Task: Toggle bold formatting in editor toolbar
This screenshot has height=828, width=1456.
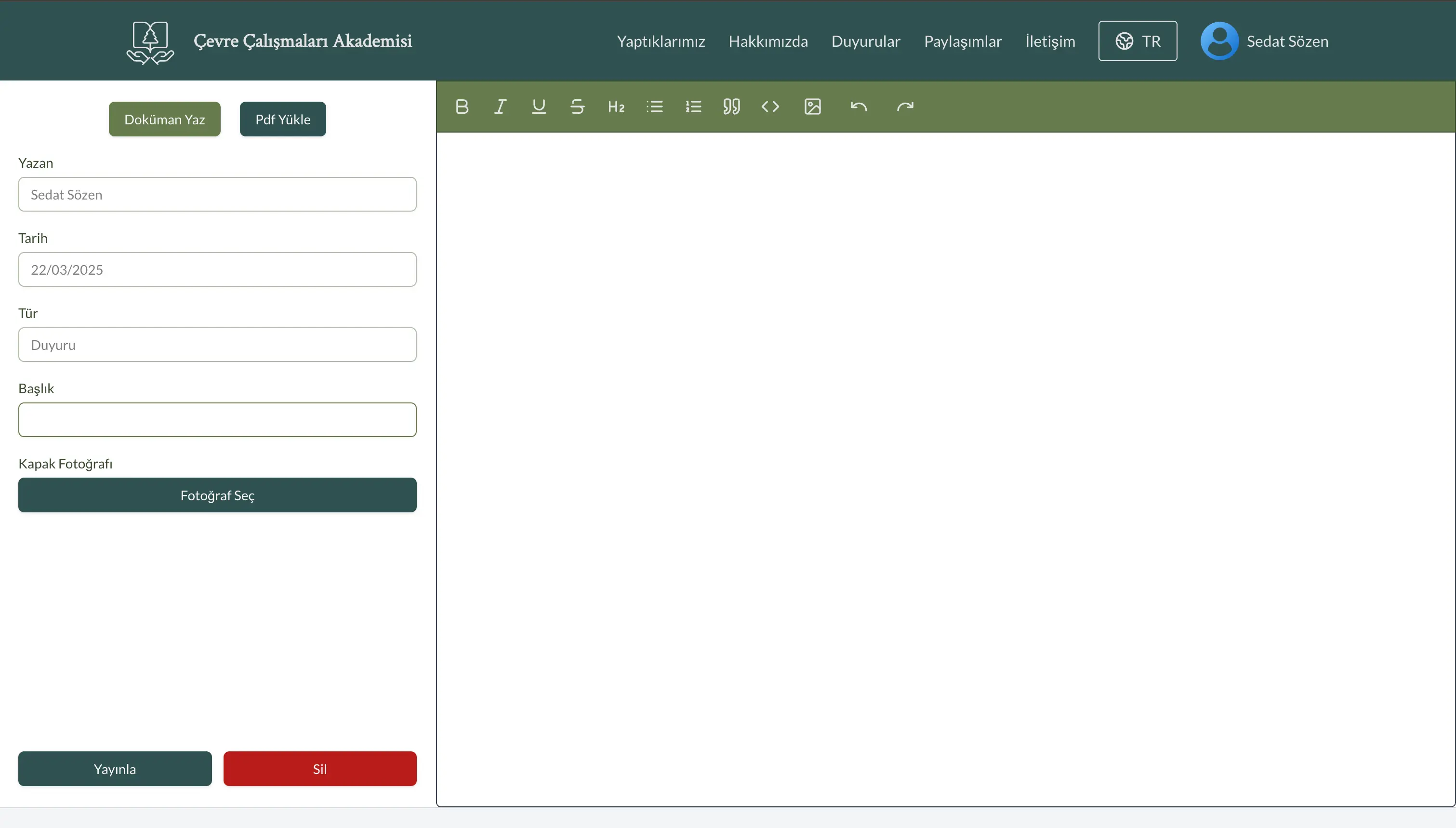Action: click(462, 107)
